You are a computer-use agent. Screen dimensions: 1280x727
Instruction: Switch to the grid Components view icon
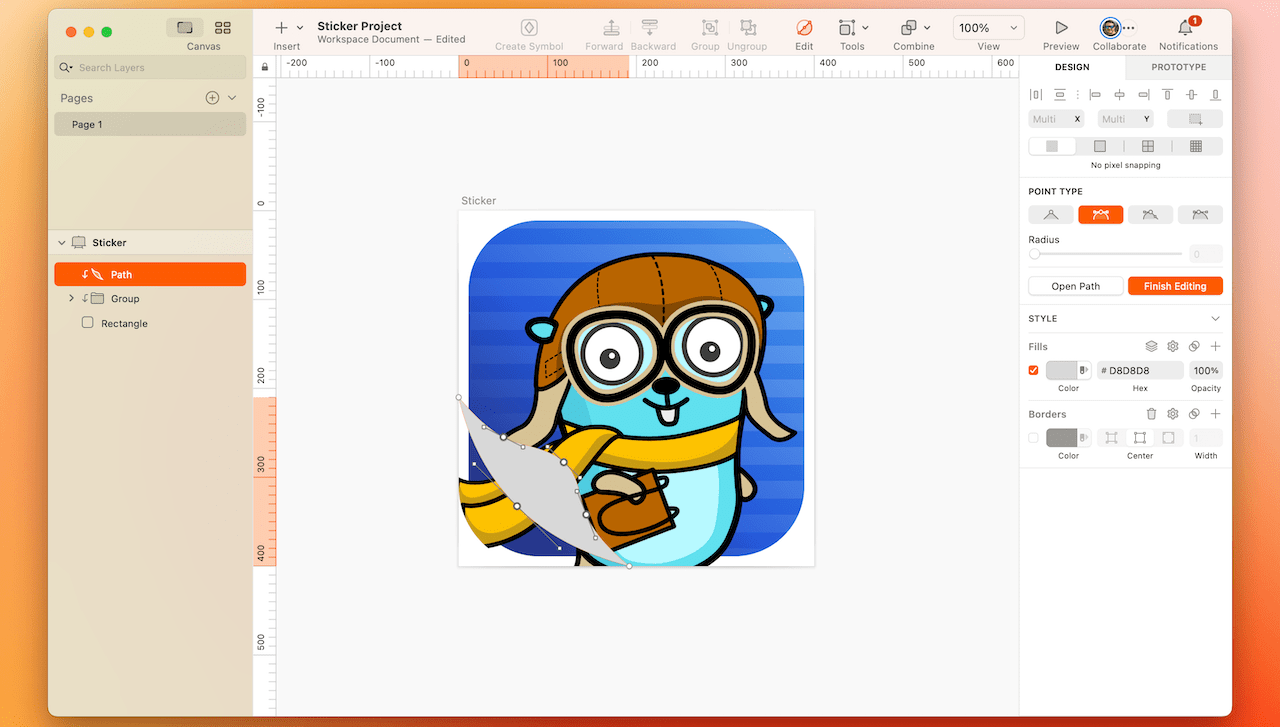(223, 28)
